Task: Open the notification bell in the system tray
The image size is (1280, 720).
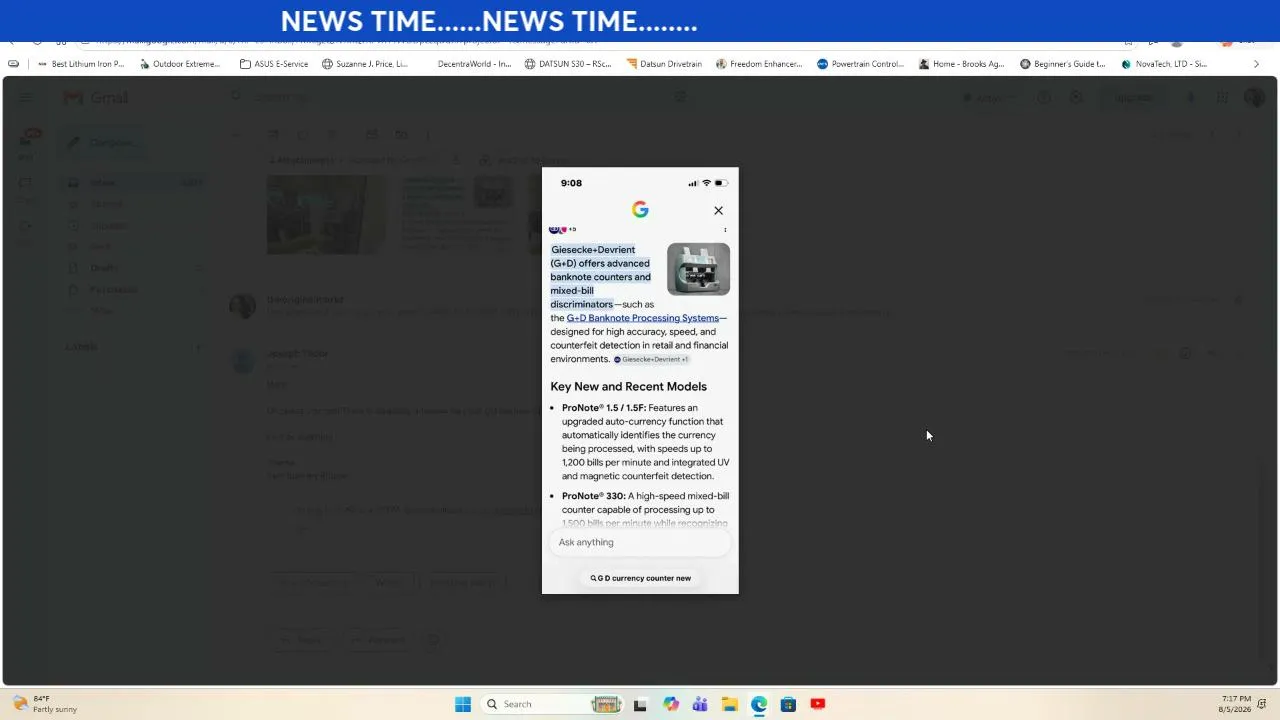Action: click(x=1263, y=704)
